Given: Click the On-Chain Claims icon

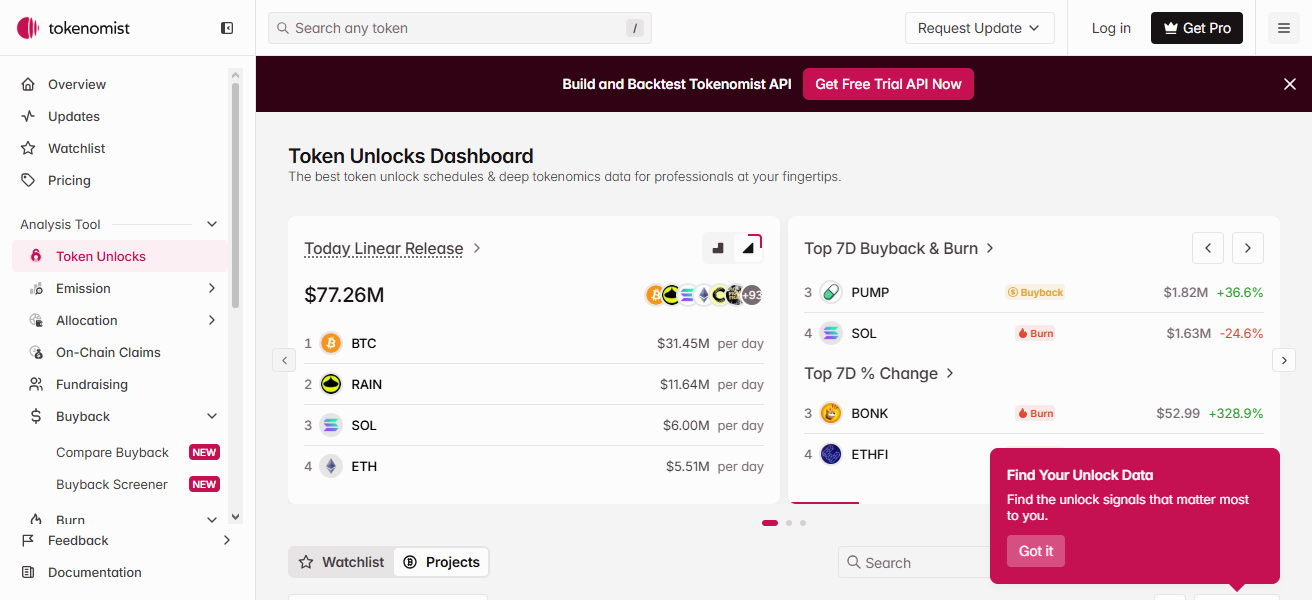Looking at the screenshot, I should (x=34, y=352).
